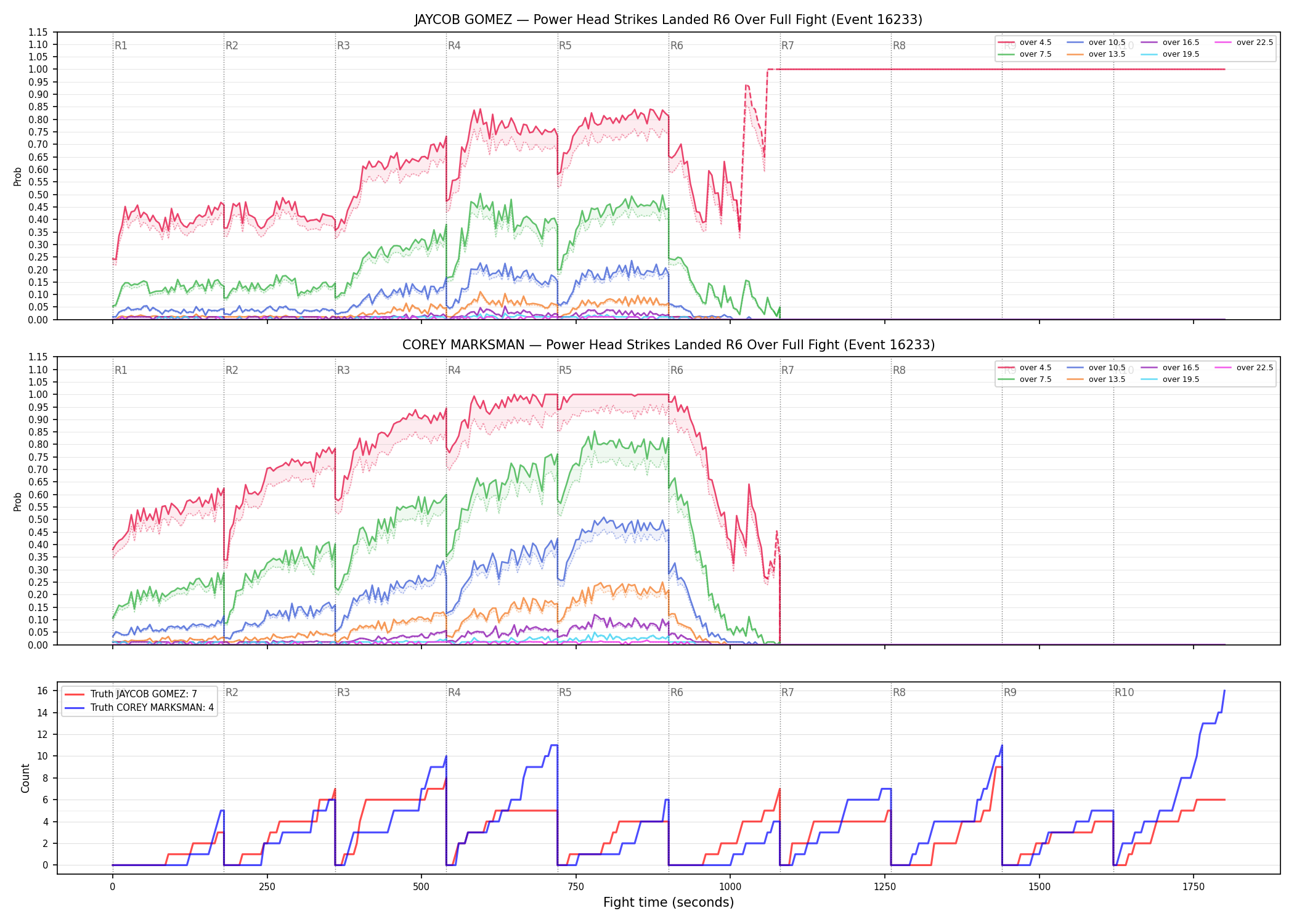This screenshot has height=924, width=1294.
Task: Click 'over 4.5' in the Marksman chart legend
Action: [1035, 368]
